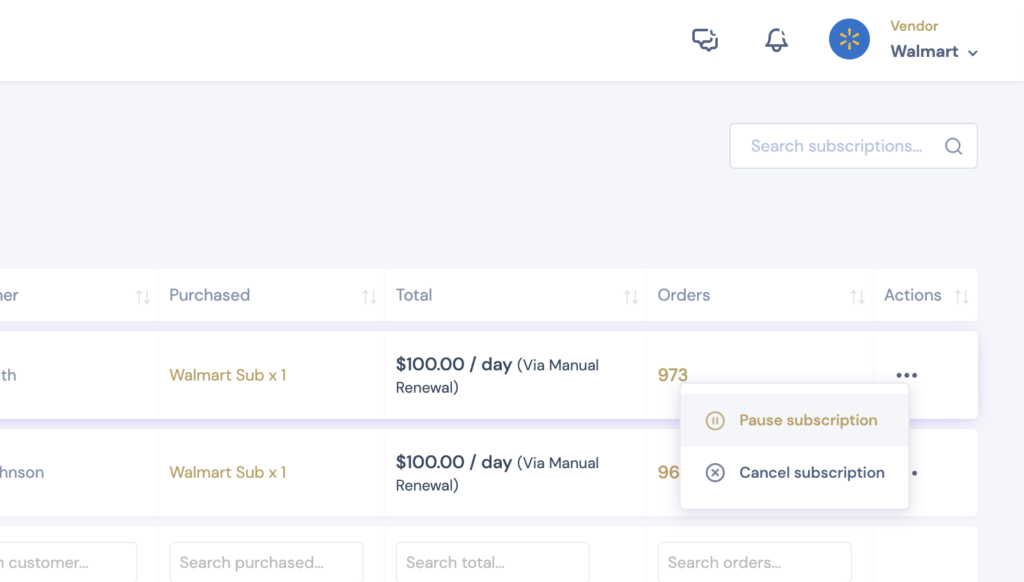Select Cancel subscription from the menu

(x=811, y=472)
